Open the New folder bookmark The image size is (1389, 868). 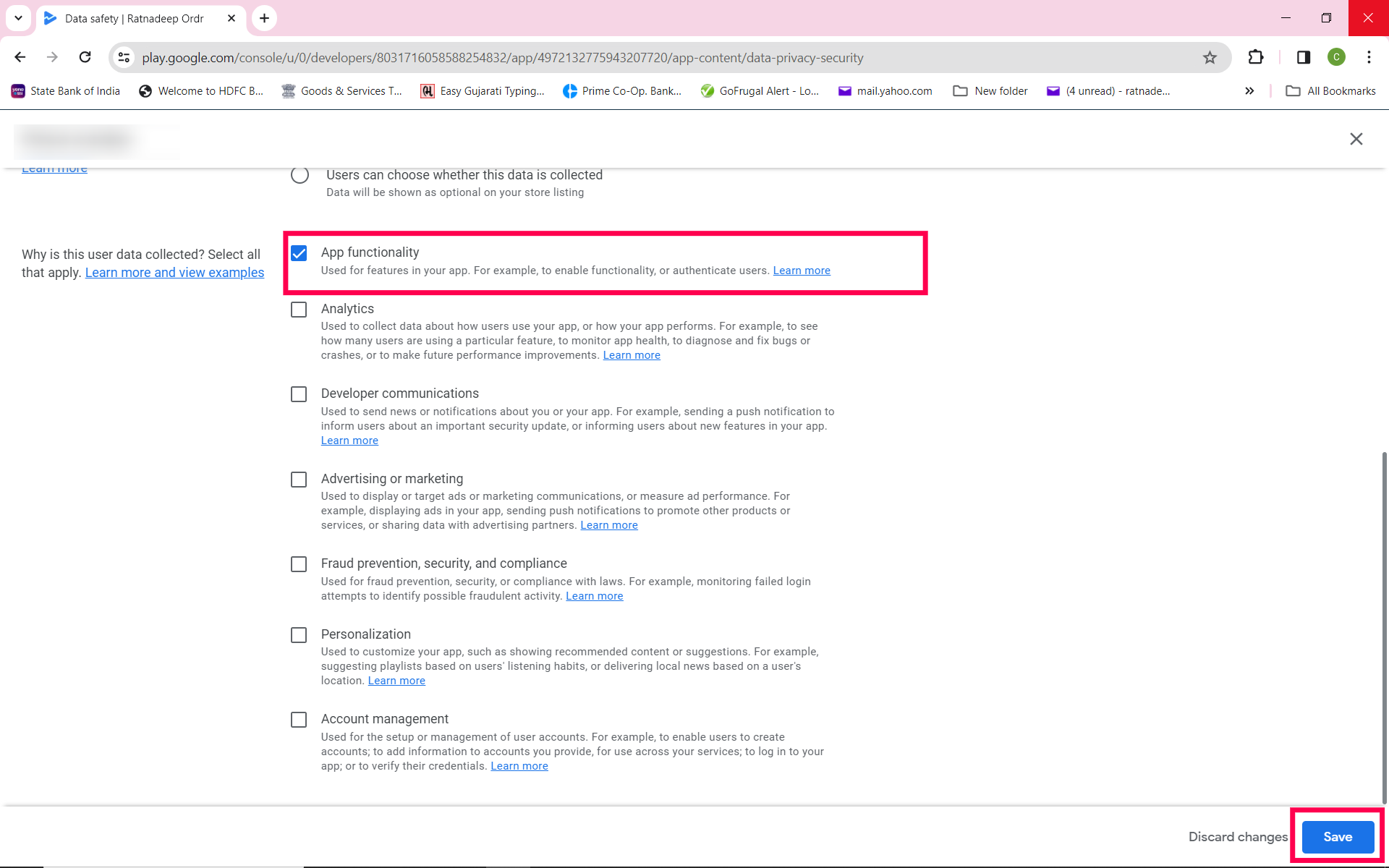point(990,91)
